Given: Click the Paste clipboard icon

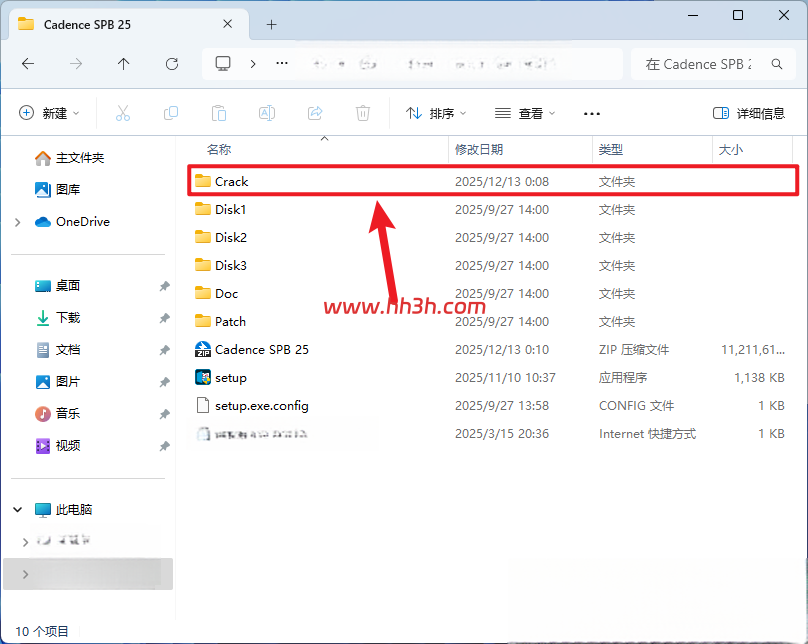Looking at the screenshot, I should [x=218, y=113].
